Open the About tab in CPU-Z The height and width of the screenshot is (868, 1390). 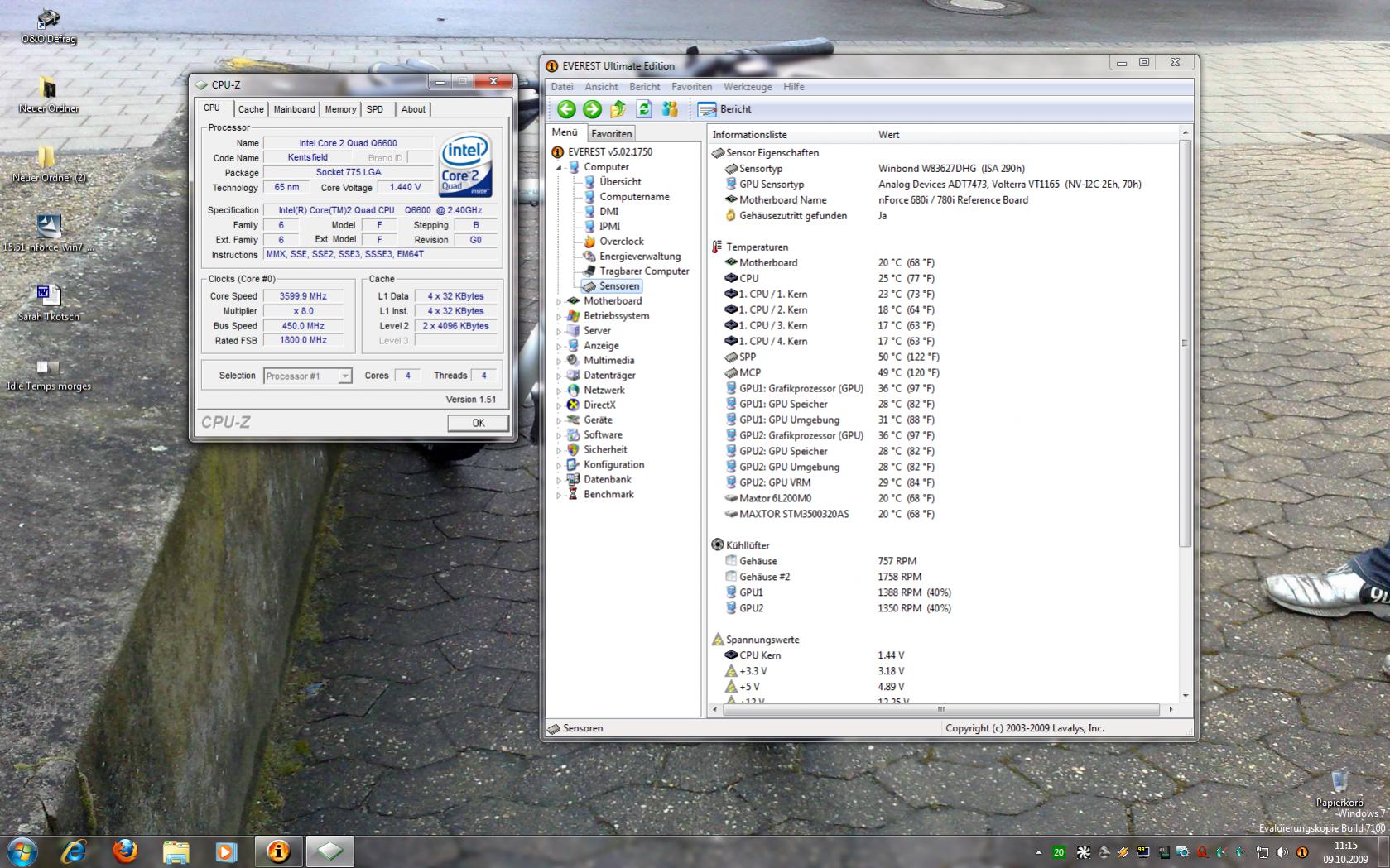click(x=413, y=109)
